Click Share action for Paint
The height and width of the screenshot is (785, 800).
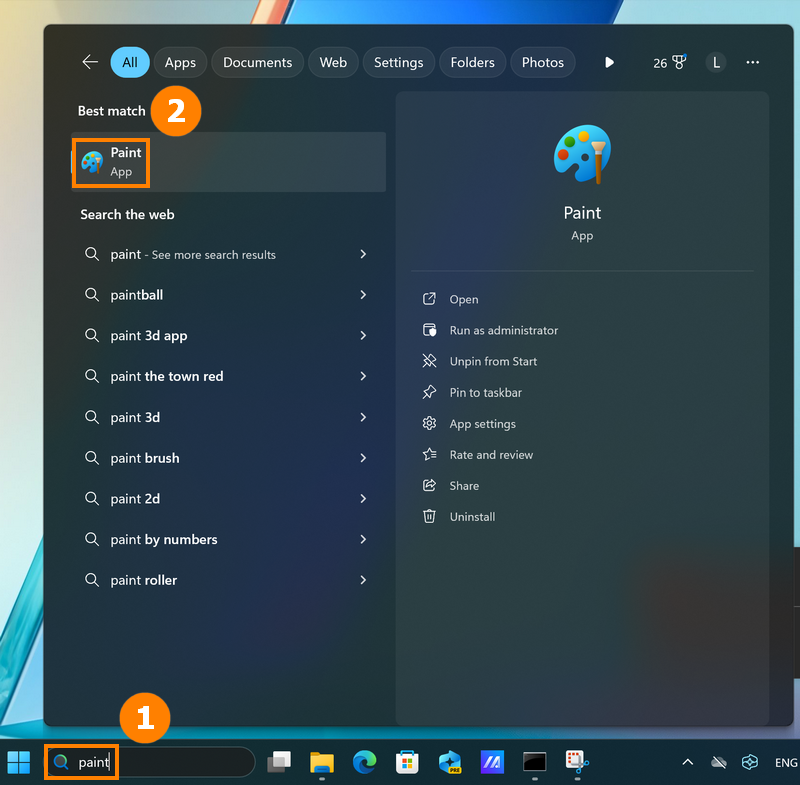tap(464, 486)
